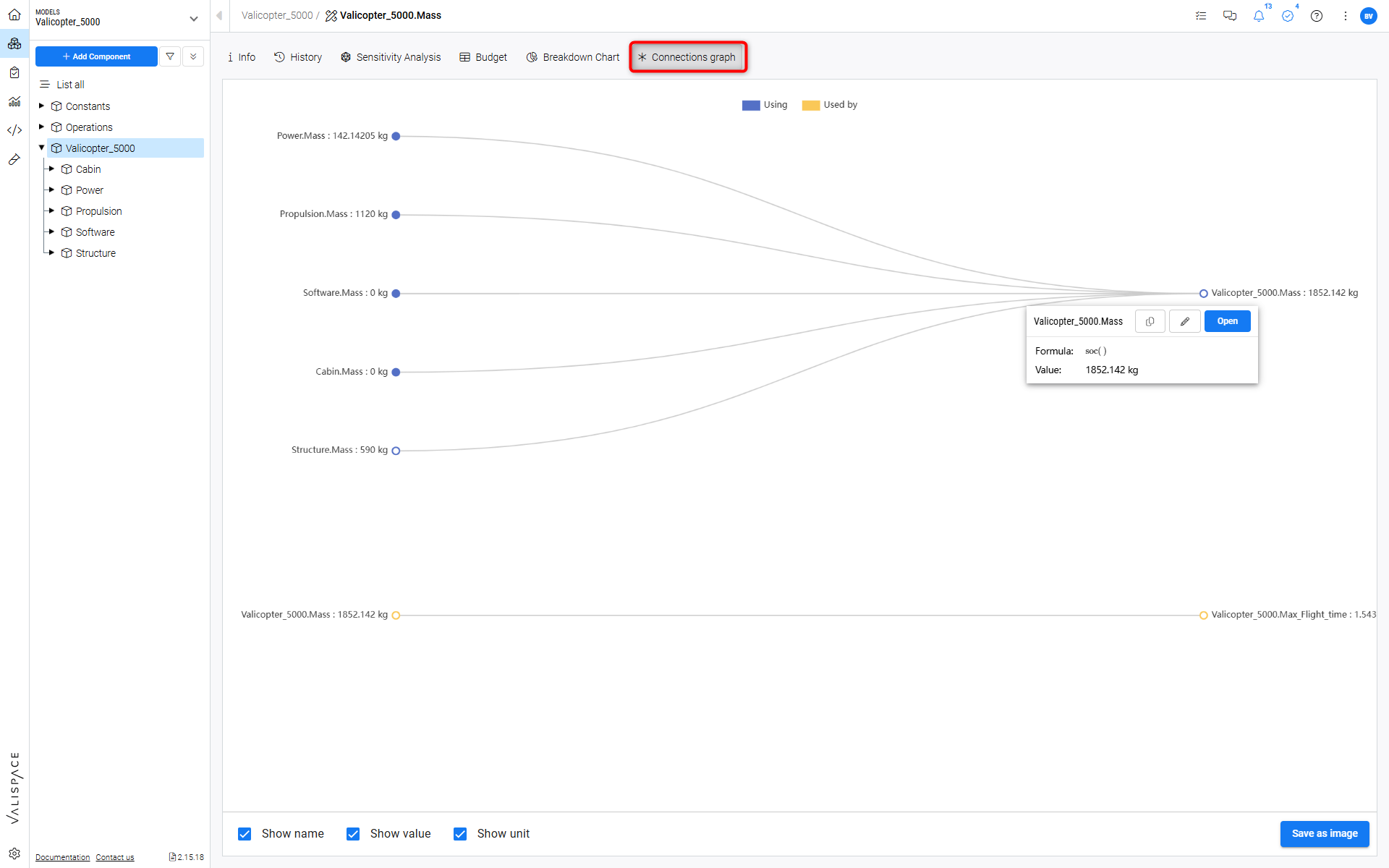This screenshot has width=1389, height=868.
Task: Click the Power.Mass node dot
Action: coord(396,136)
